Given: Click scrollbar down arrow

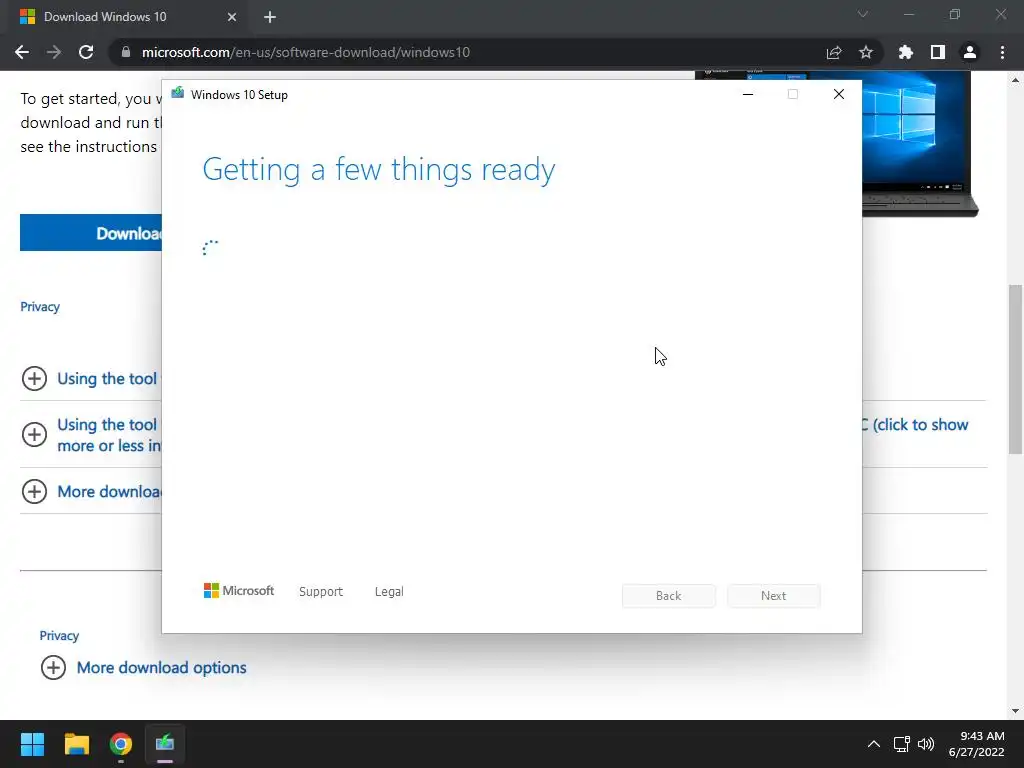Looking at the screenshot, I should tap(1015, 711).
